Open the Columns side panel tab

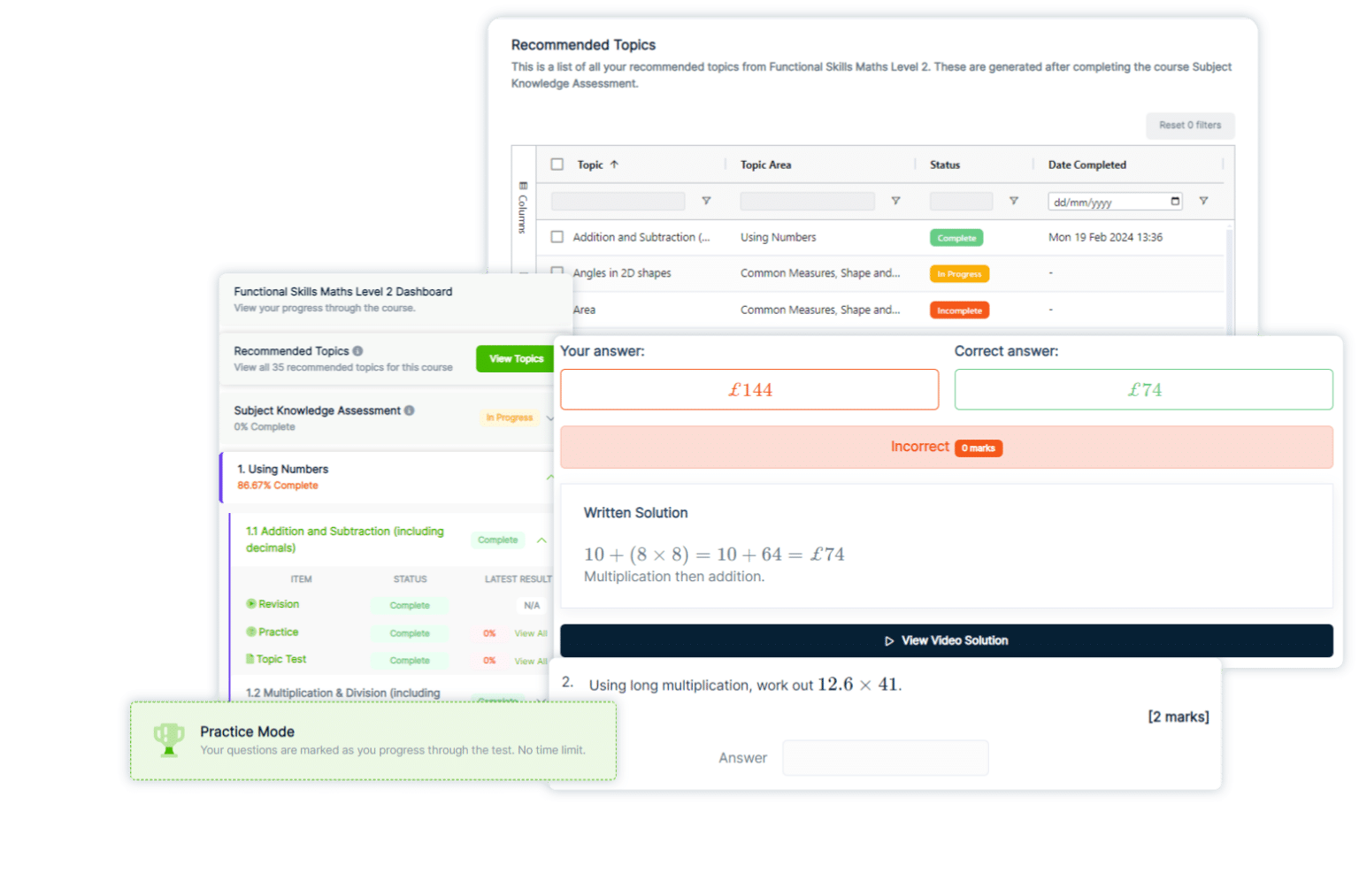[523, 209]
